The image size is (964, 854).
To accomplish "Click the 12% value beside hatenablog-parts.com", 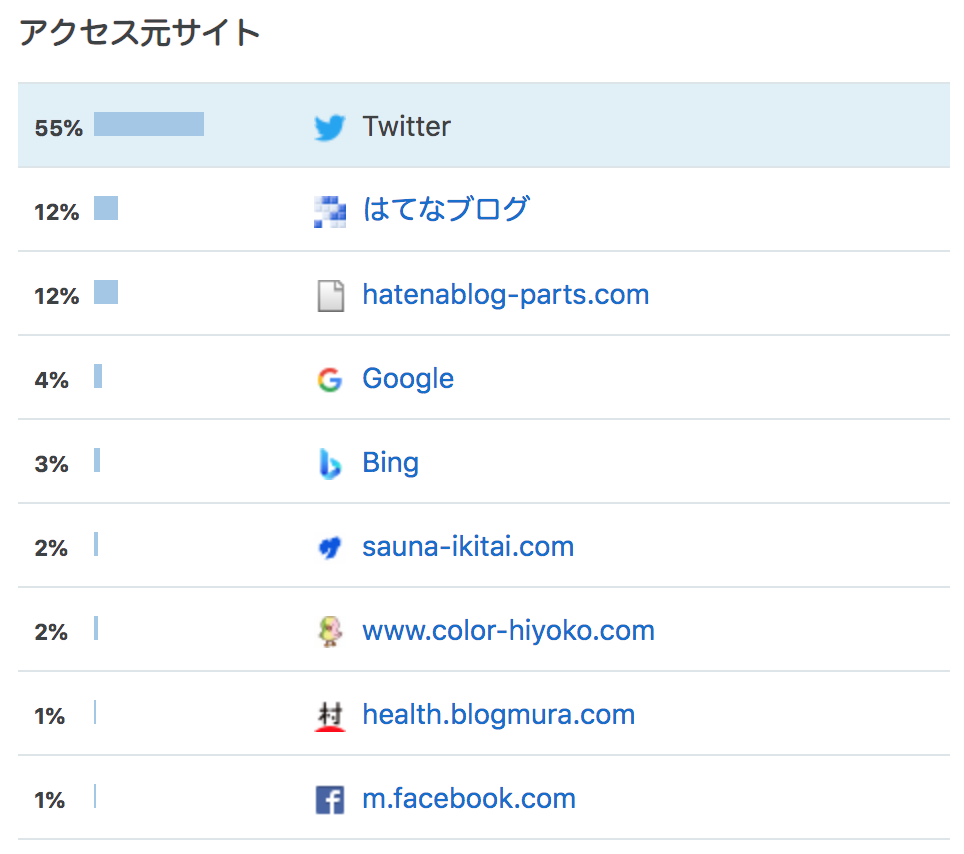I will 57,296.
